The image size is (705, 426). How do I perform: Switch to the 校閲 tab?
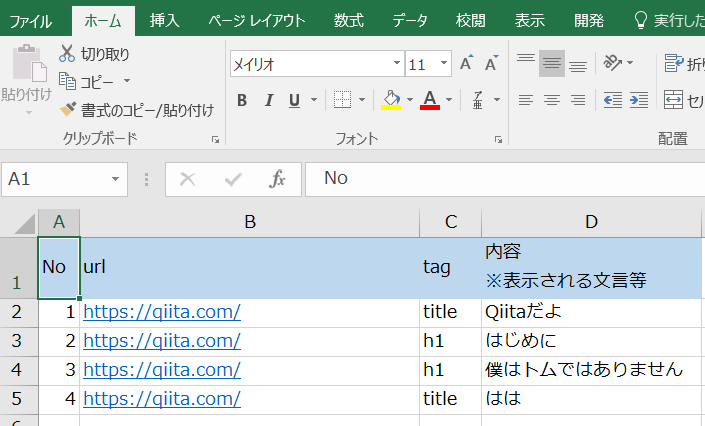(471, 21)
